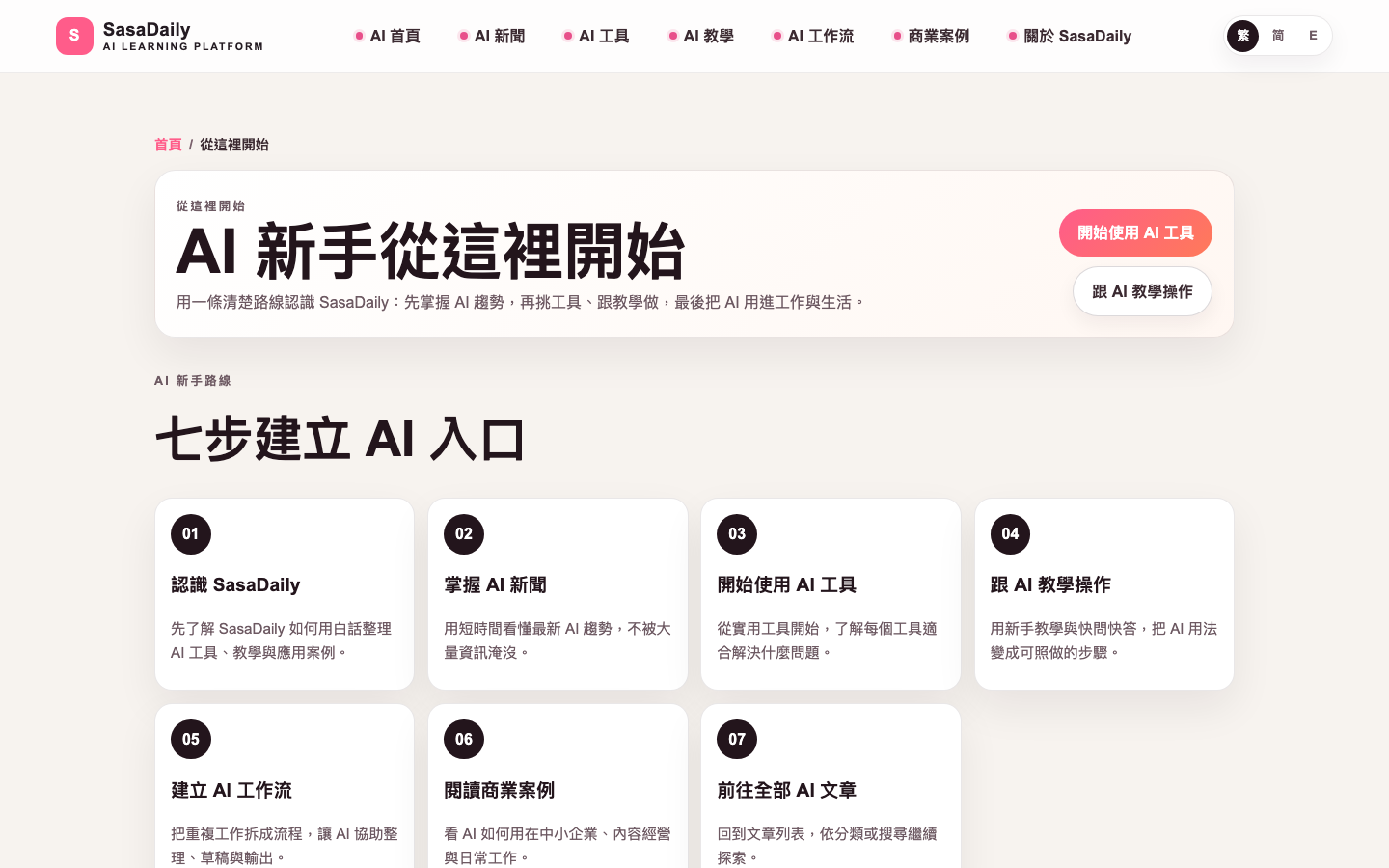1389x868 pixels.
Task: Switch language to Simplified Chinese (简)
Action: (x=1278, y=36)
